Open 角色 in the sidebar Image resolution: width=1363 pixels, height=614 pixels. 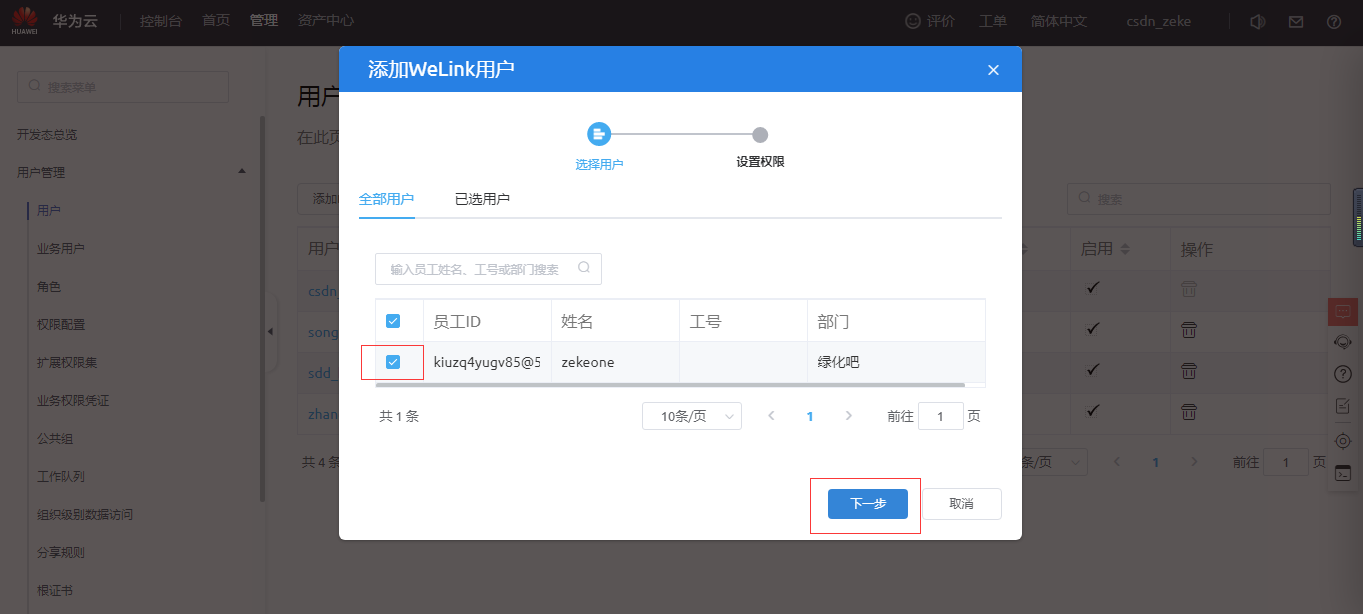pyautogui.click(x=49, y=286)
